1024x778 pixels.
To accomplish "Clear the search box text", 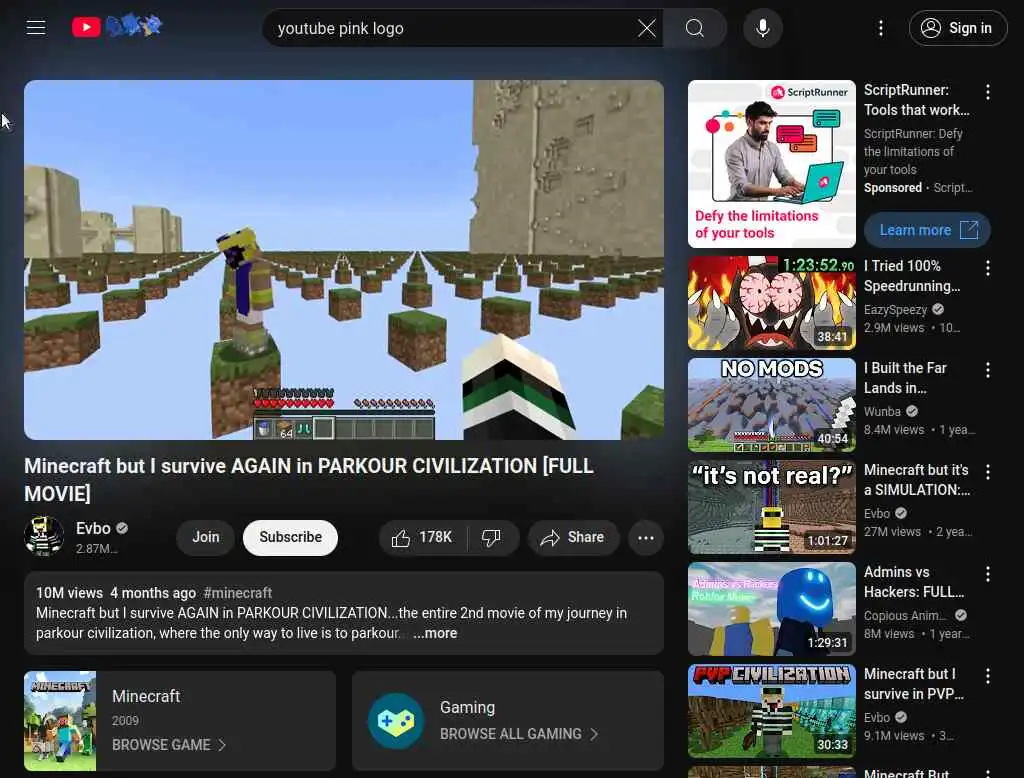I will click(x=647, y=28).
